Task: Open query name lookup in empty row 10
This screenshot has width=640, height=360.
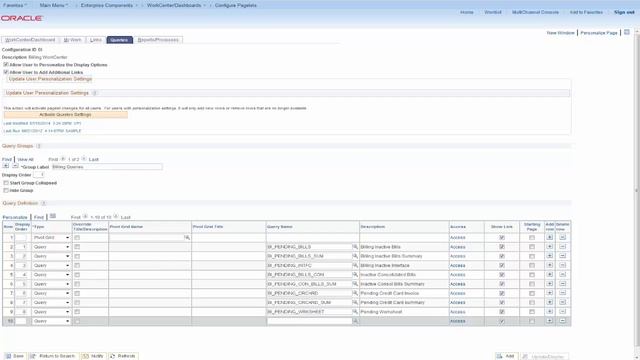Action: [x=355, y=321]
